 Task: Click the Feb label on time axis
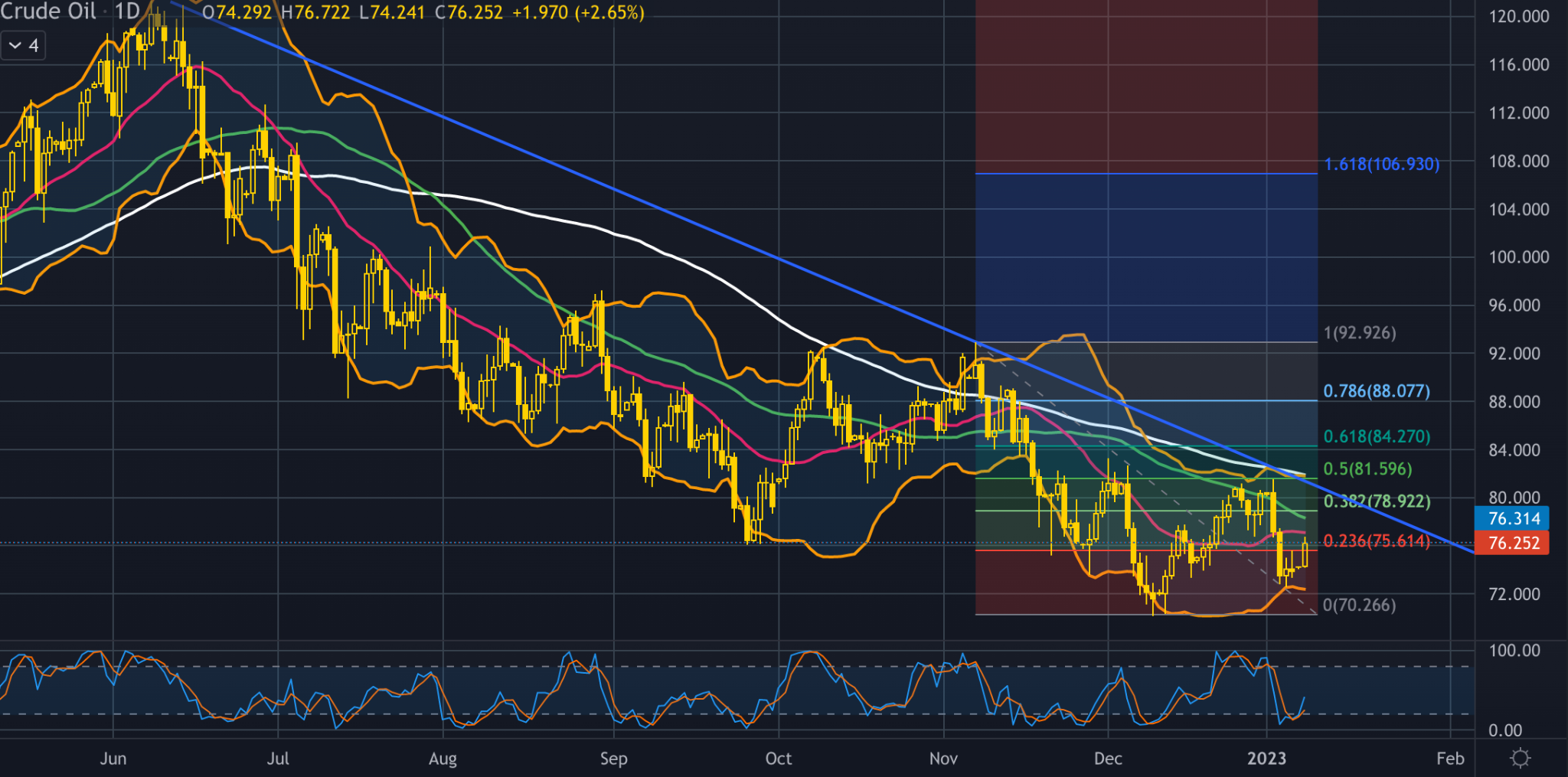coord(1450,759)
